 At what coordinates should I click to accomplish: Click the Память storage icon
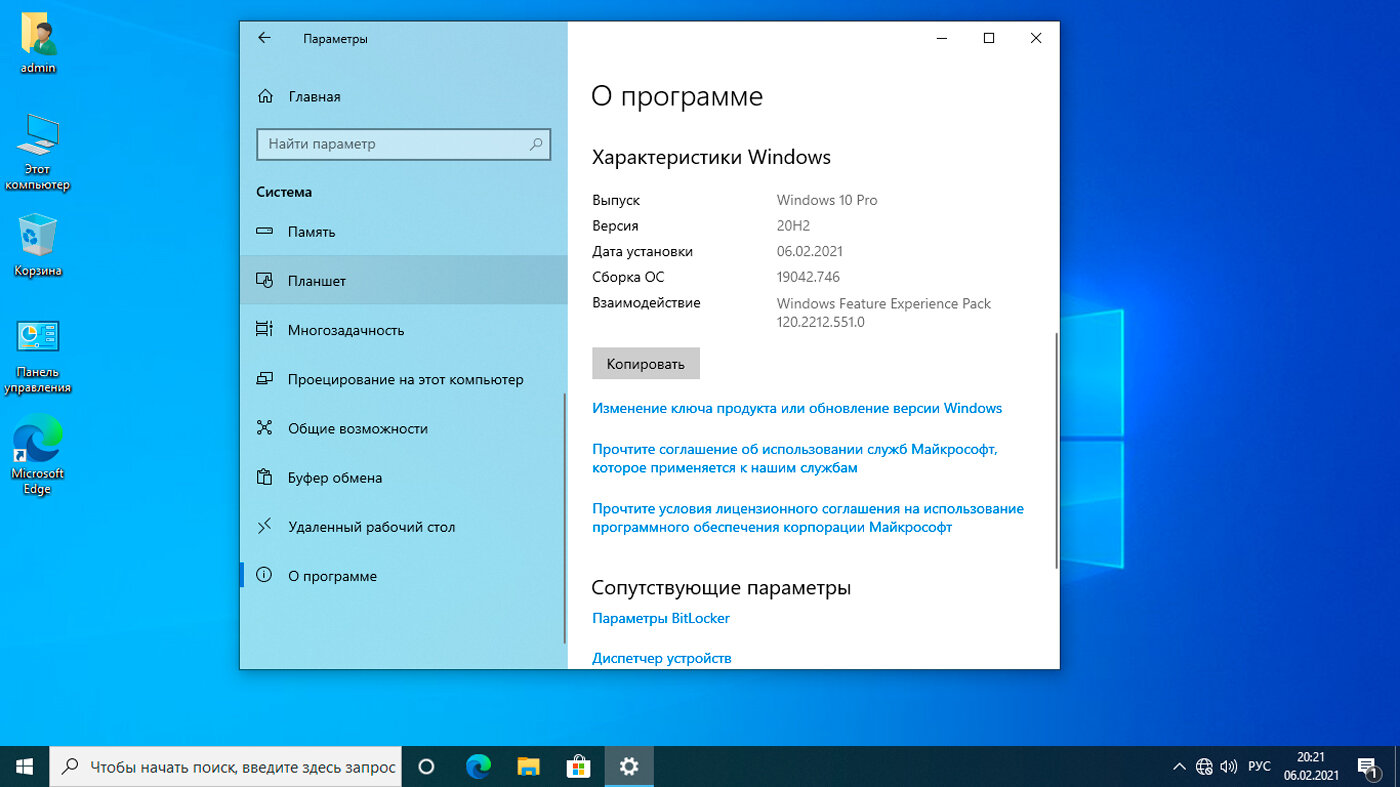[x=264, y=231]
